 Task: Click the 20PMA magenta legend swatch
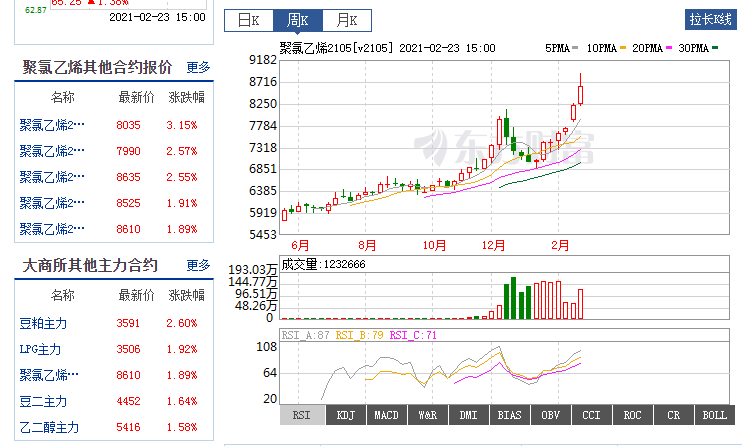[x=669, y=48]
